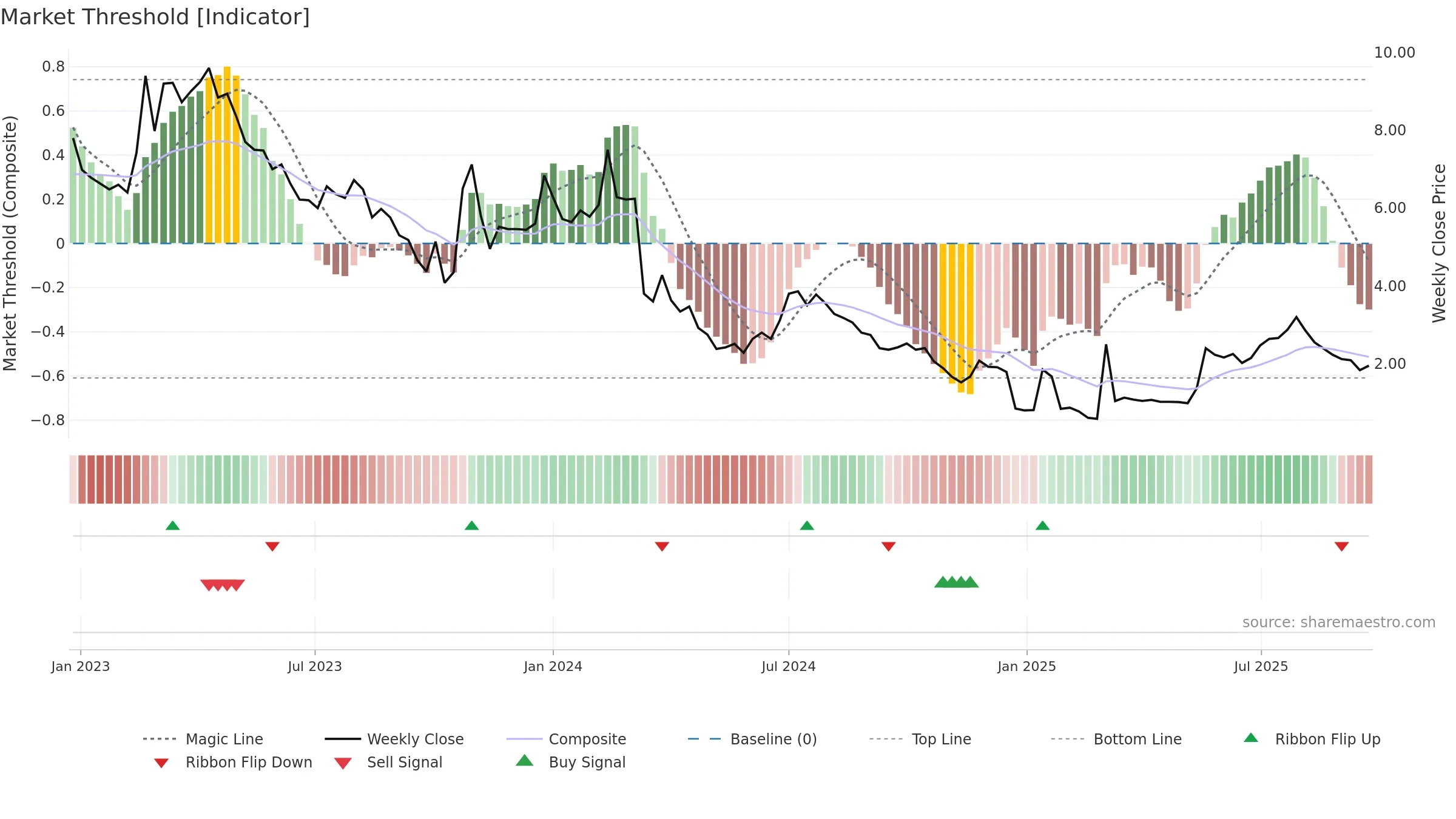The height and width of the screenshot is (819, 1456).
Task: Click the yellow negative bars near late 2024
Action: [x=957, y=319]
